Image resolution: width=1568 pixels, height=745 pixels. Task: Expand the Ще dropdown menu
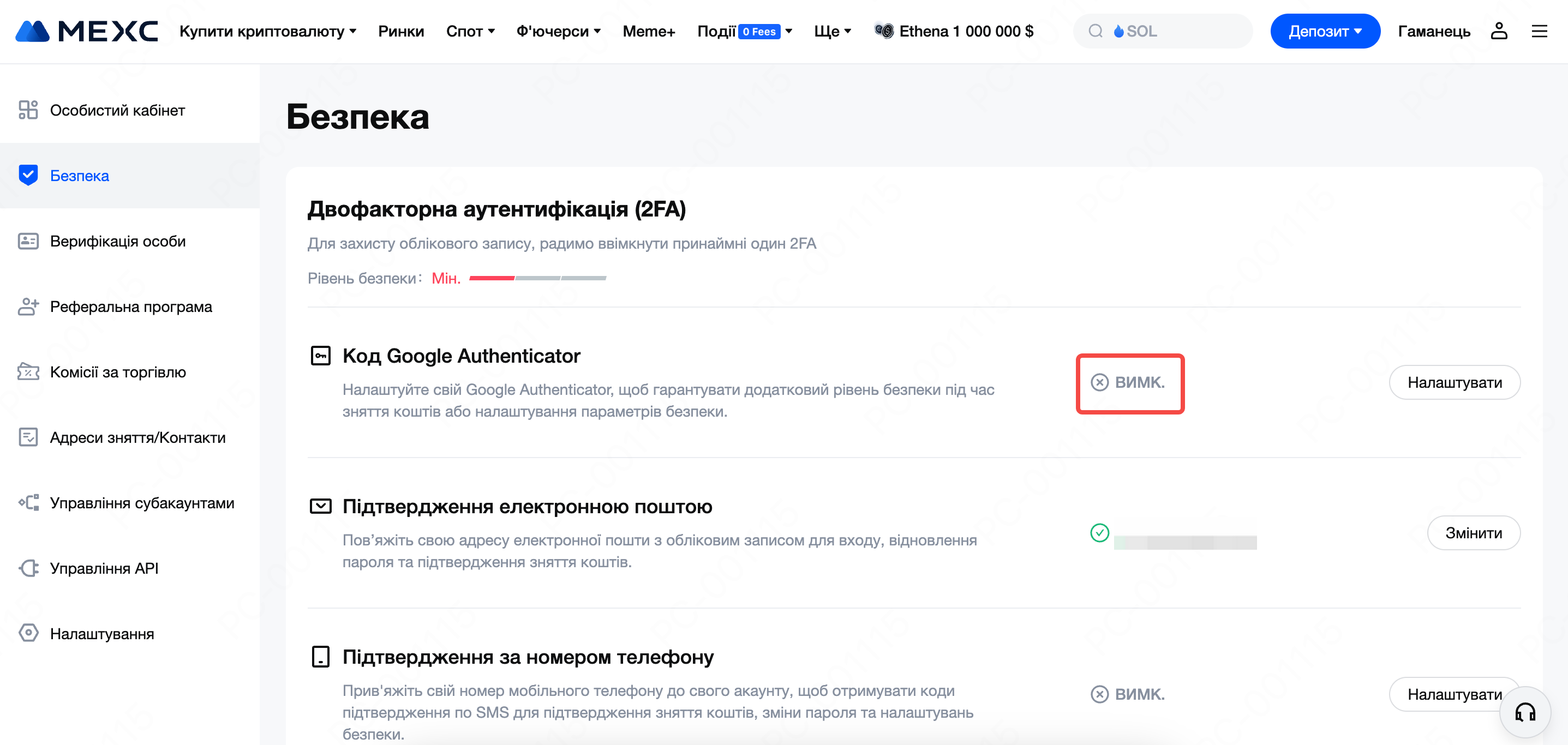(832, 31)
